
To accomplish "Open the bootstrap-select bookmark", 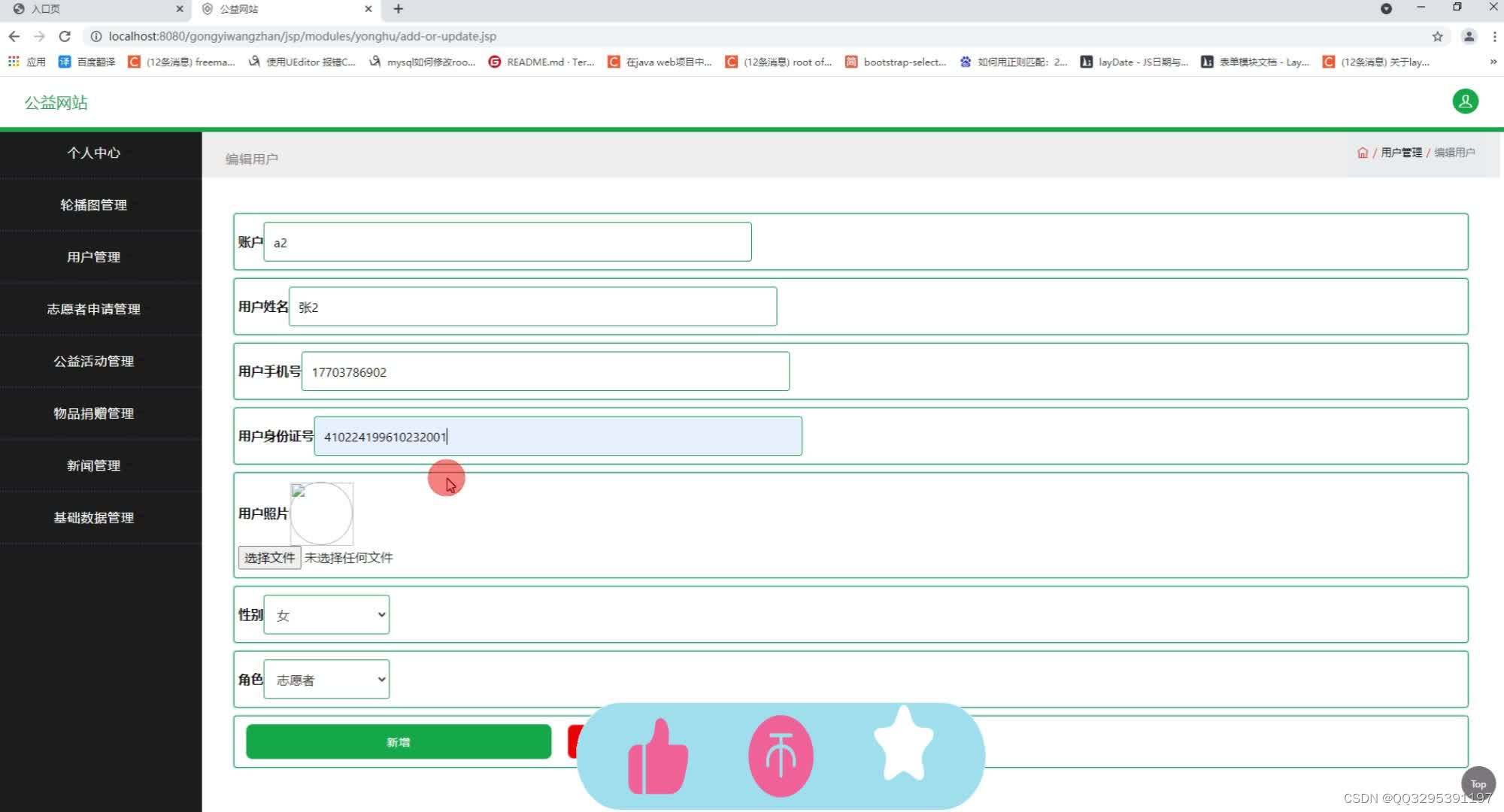I will (x=896, y=62).
